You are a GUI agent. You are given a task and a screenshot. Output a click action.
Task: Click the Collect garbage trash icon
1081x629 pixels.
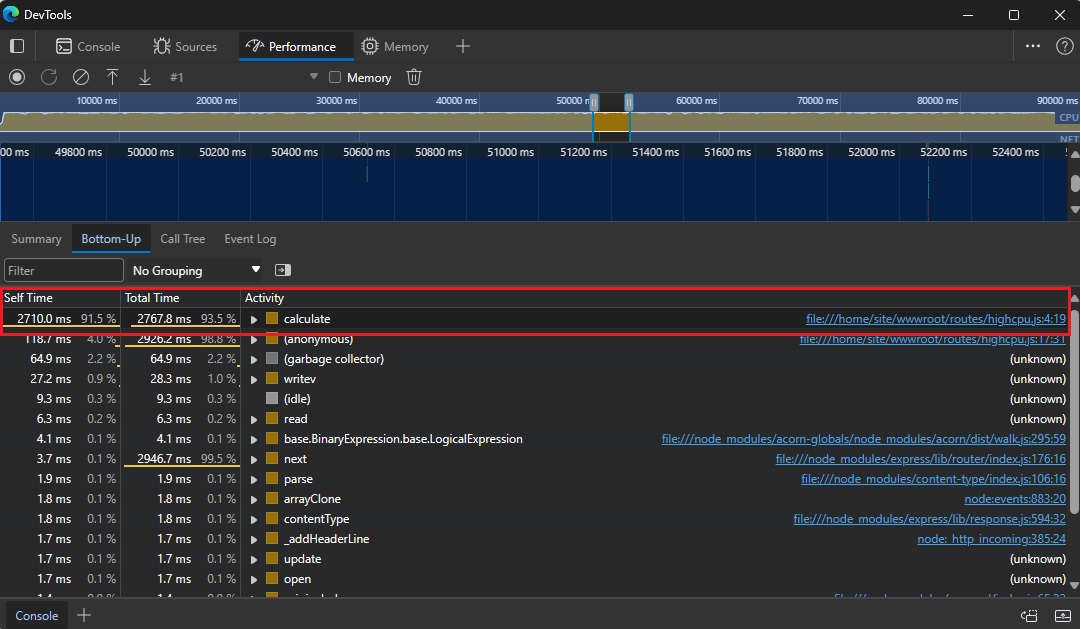click(x=414, y=77)
